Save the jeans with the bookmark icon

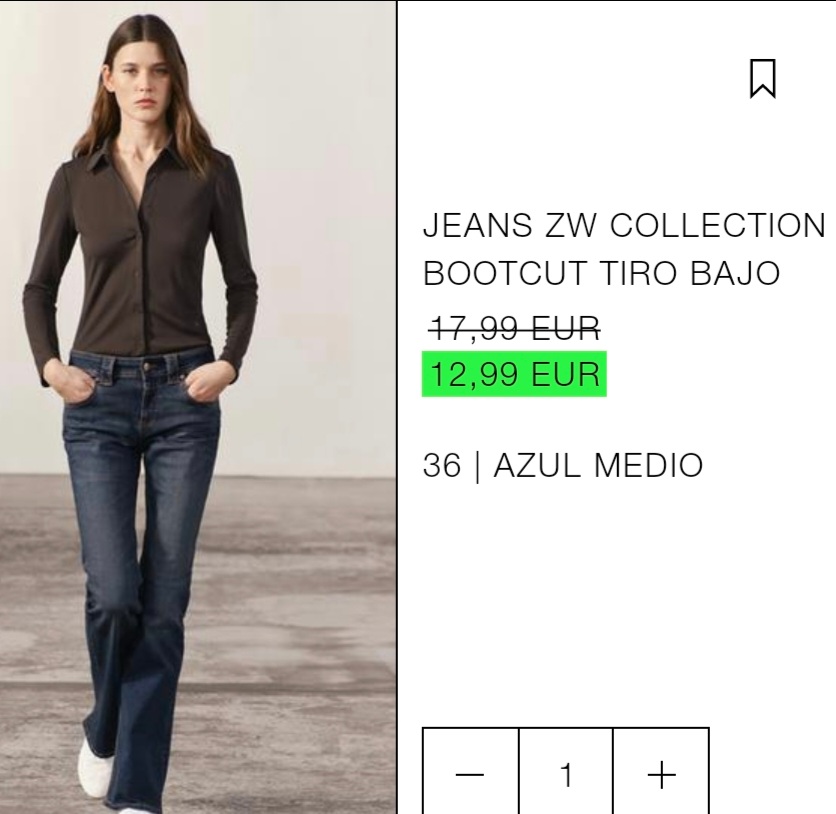click(x=762, y=79)
